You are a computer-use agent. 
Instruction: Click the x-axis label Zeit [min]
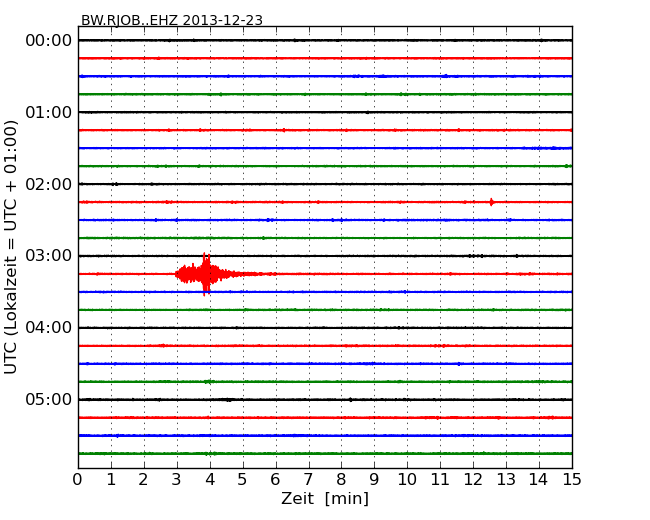325,498
